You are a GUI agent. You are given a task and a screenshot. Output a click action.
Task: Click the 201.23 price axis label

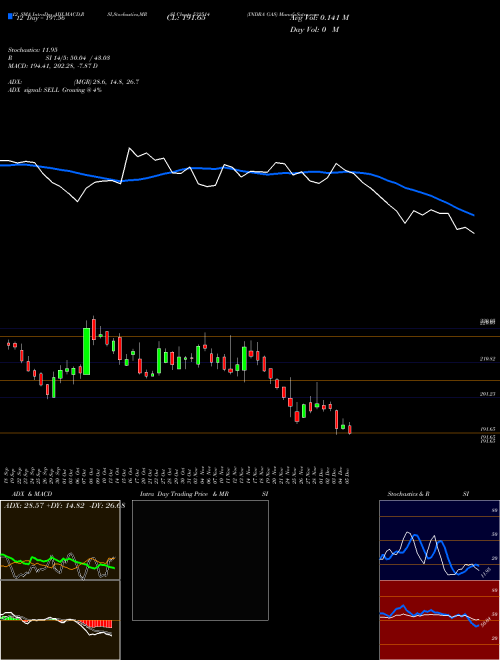pyautogui.click(x=487, y=394)
